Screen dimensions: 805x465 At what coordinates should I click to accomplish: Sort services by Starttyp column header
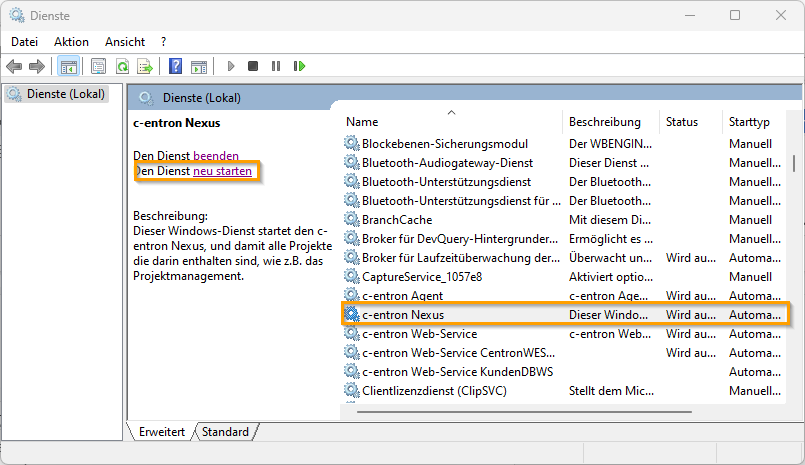749,122
